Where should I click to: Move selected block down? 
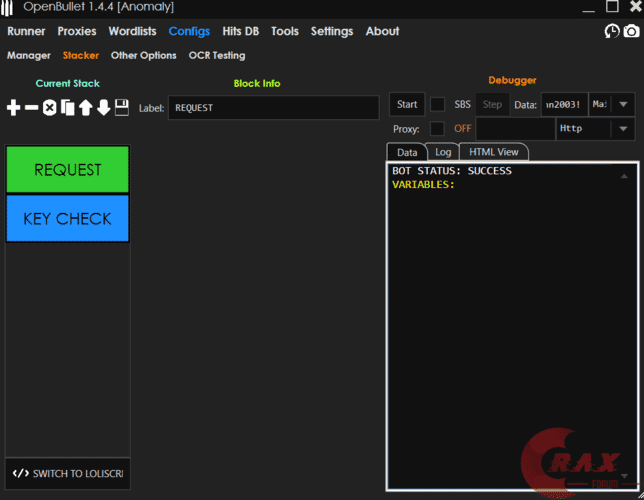104,108
